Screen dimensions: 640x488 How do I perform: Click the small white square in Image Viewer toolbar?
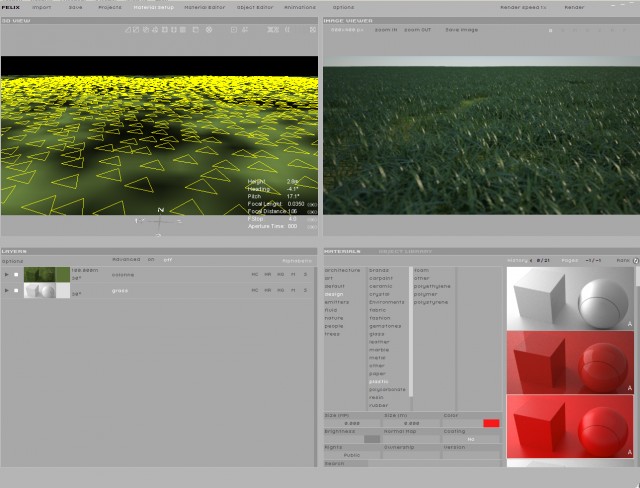(x=550, y=31)
